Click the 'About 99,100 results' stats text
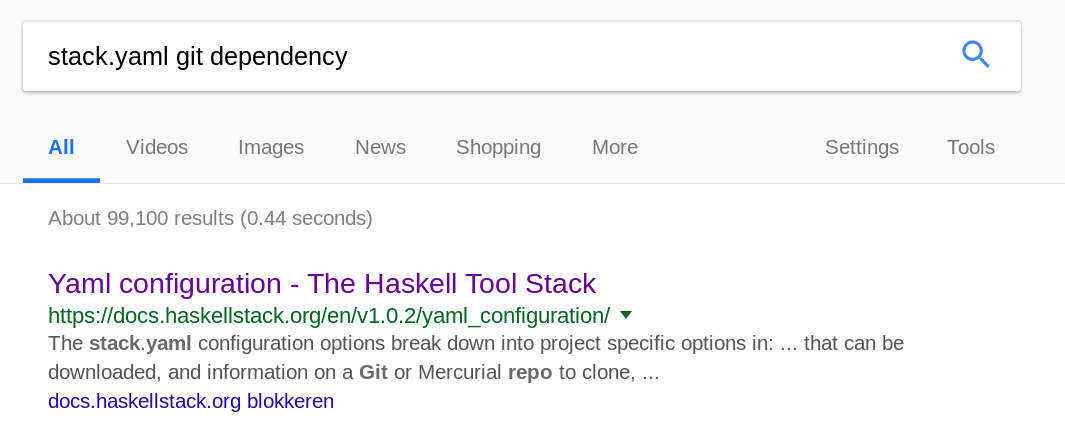 (x=210, y=219)
